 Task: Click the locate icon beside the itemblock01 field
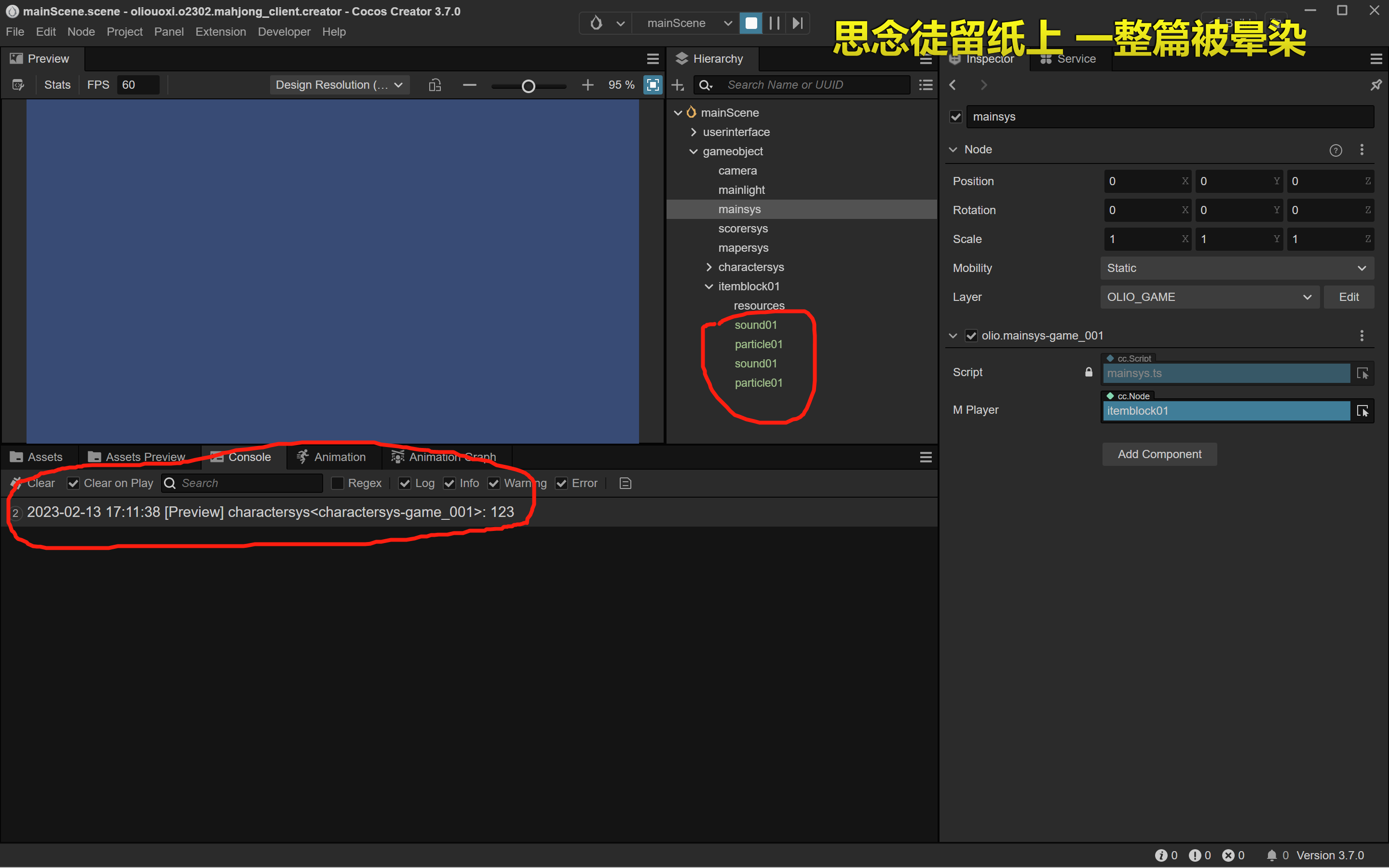pos(1362,411)
